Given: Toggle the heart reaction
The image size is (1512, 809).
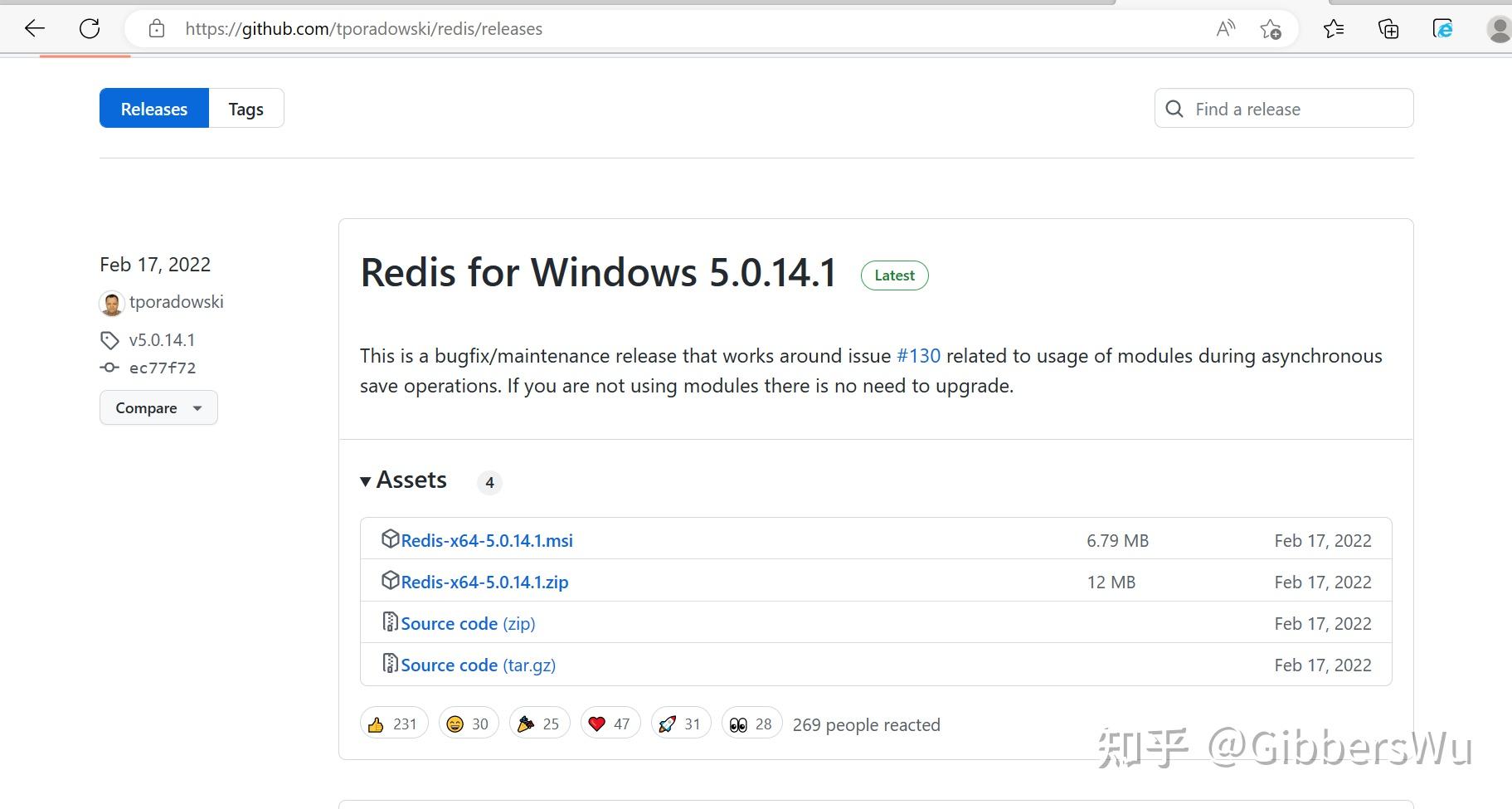Looking at the screenshot, I should pos(610,723).
